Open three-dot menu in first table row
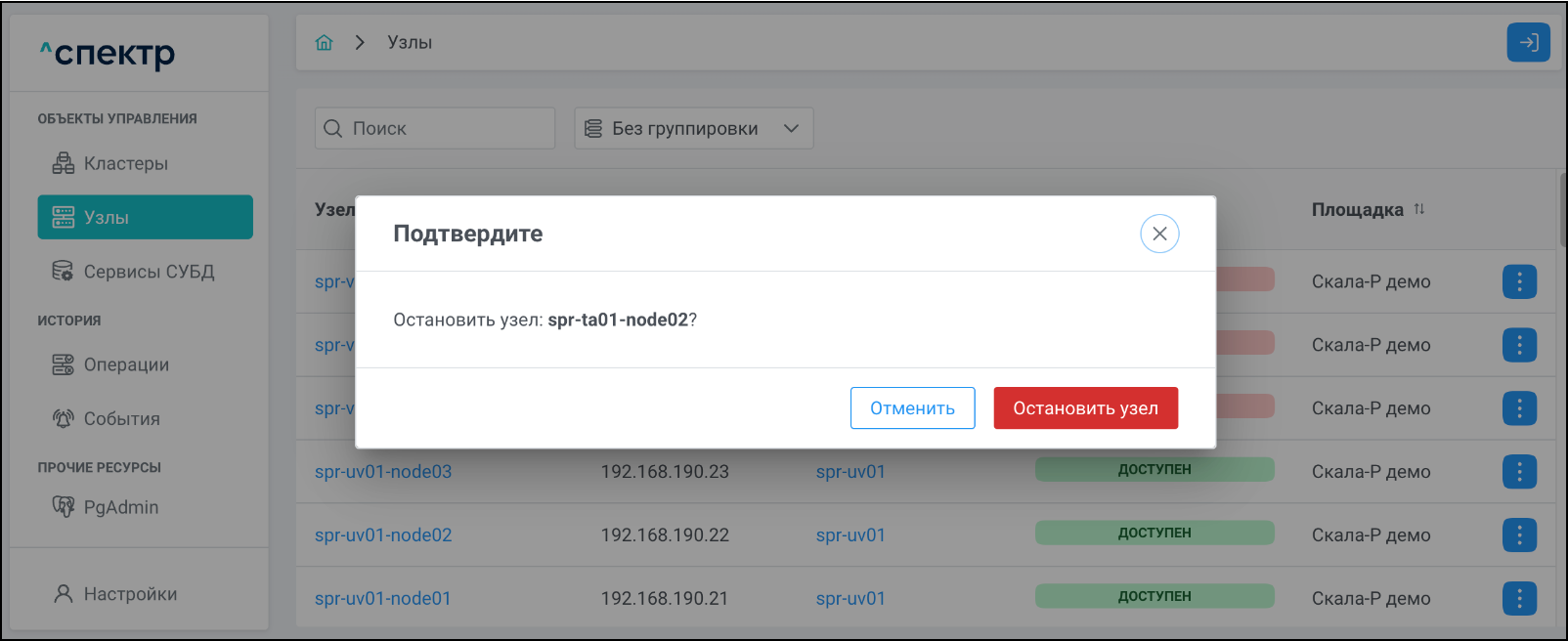Screen dimensions: 1568x641 click(x=1519, y=281)
